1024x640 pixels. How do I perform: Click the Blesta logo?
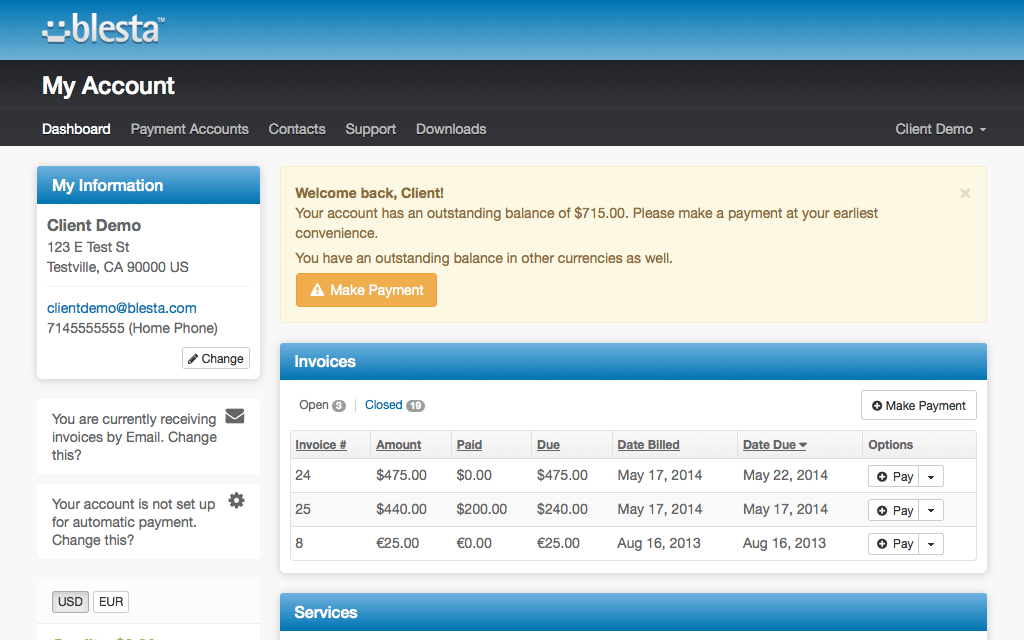tap(103, 29)
